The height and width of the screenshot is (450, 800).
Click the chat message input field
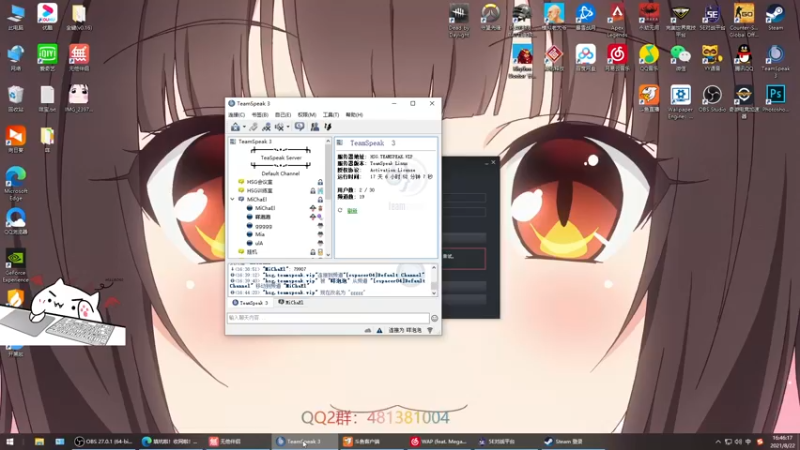[x=328, y=317]
